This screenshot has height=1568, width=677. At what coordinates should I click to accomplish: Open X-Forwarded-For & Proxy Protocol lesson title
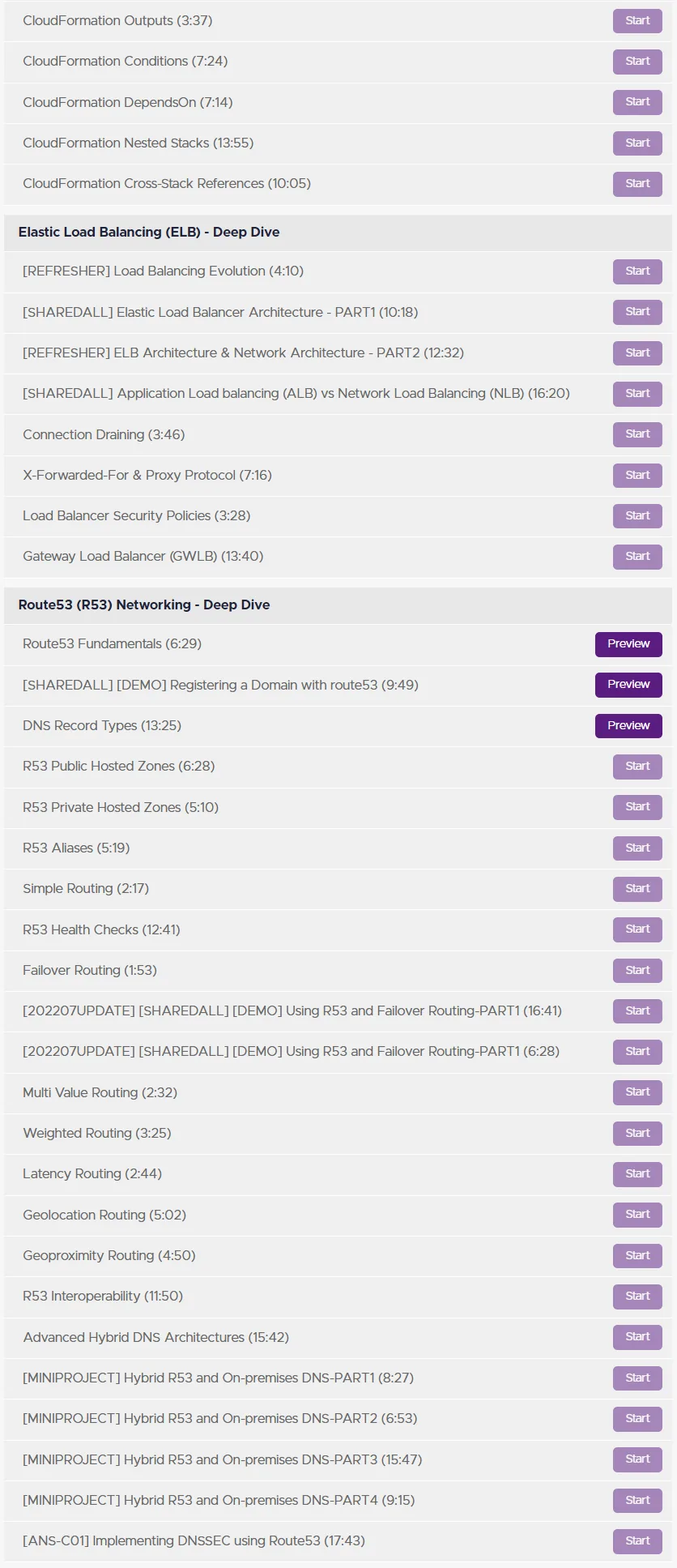coord(147,476)
